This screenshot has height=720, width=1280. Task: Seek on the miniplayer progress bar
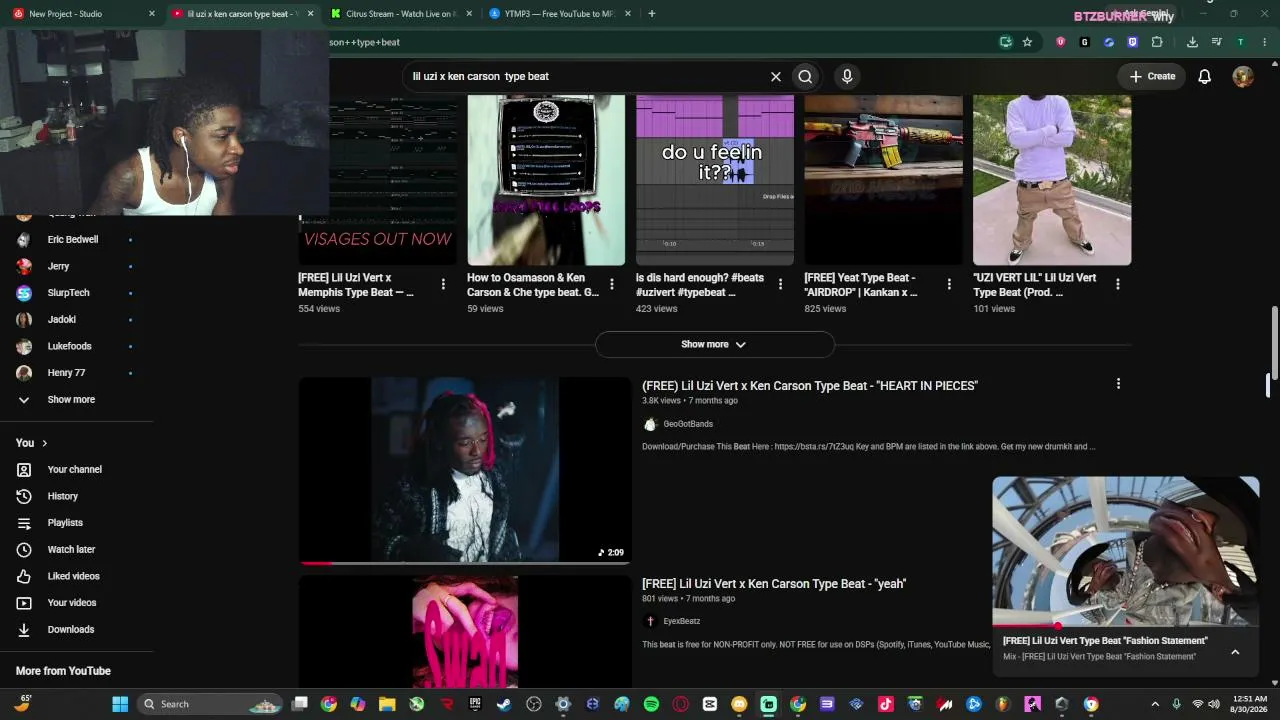1126,626
